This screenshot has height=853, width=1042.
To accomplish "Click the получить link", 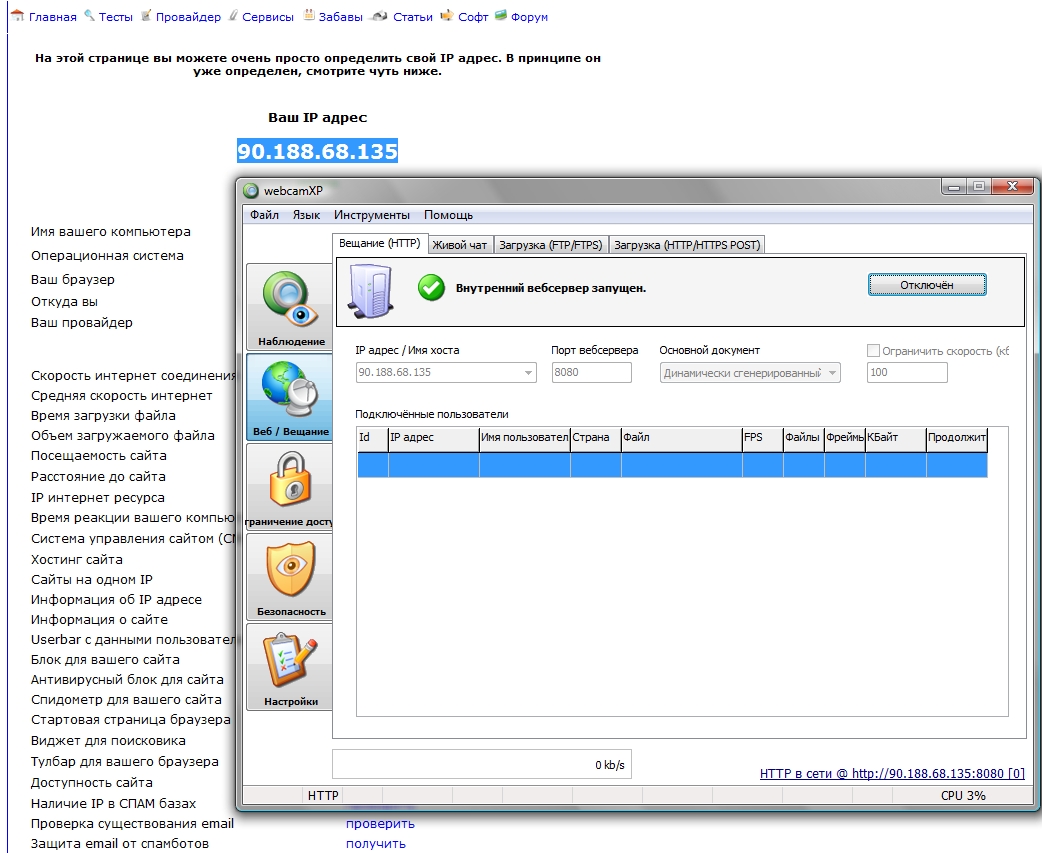I will (x=375, y=844).
